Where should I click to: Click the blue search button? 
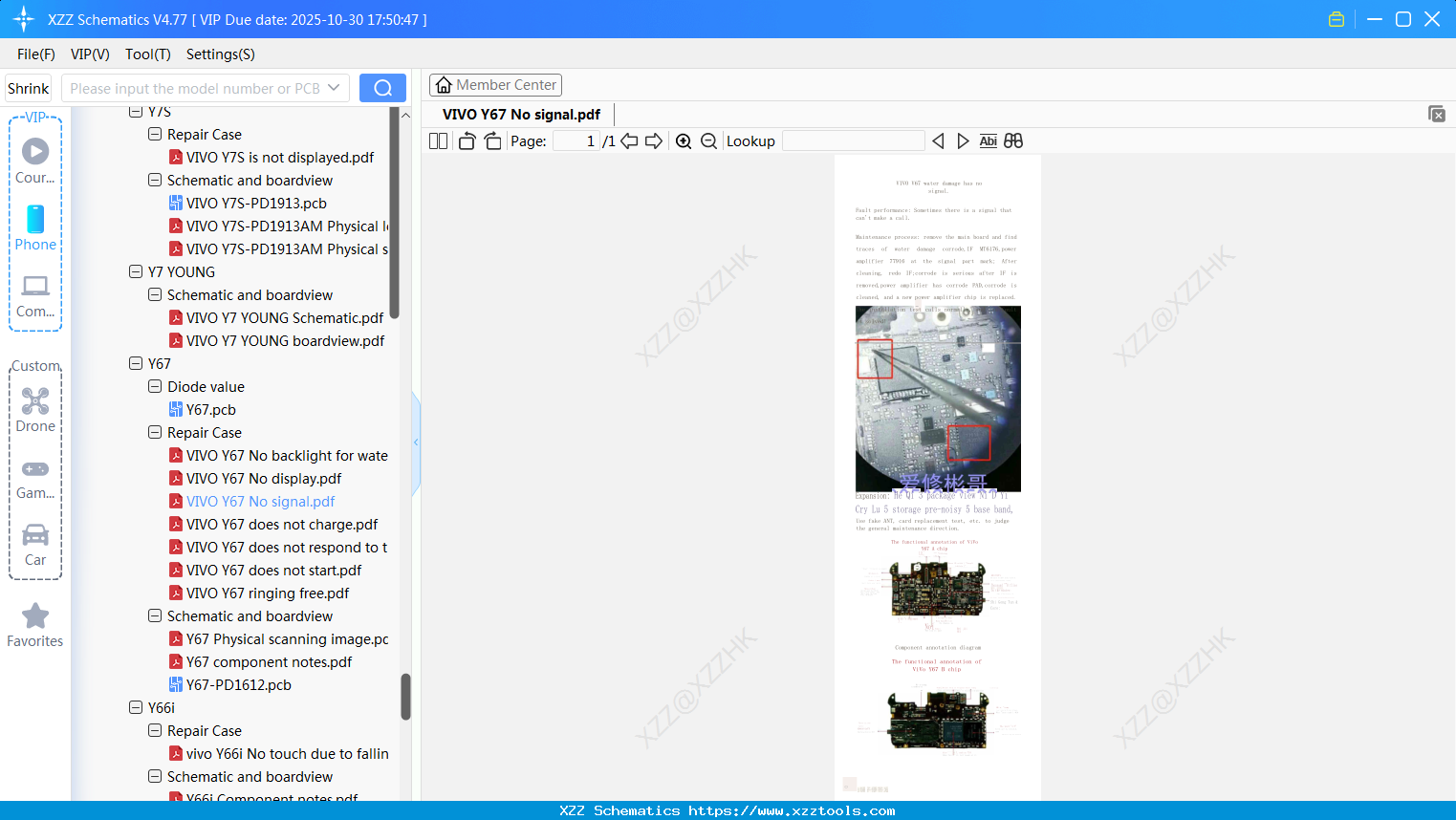(382, 88)
